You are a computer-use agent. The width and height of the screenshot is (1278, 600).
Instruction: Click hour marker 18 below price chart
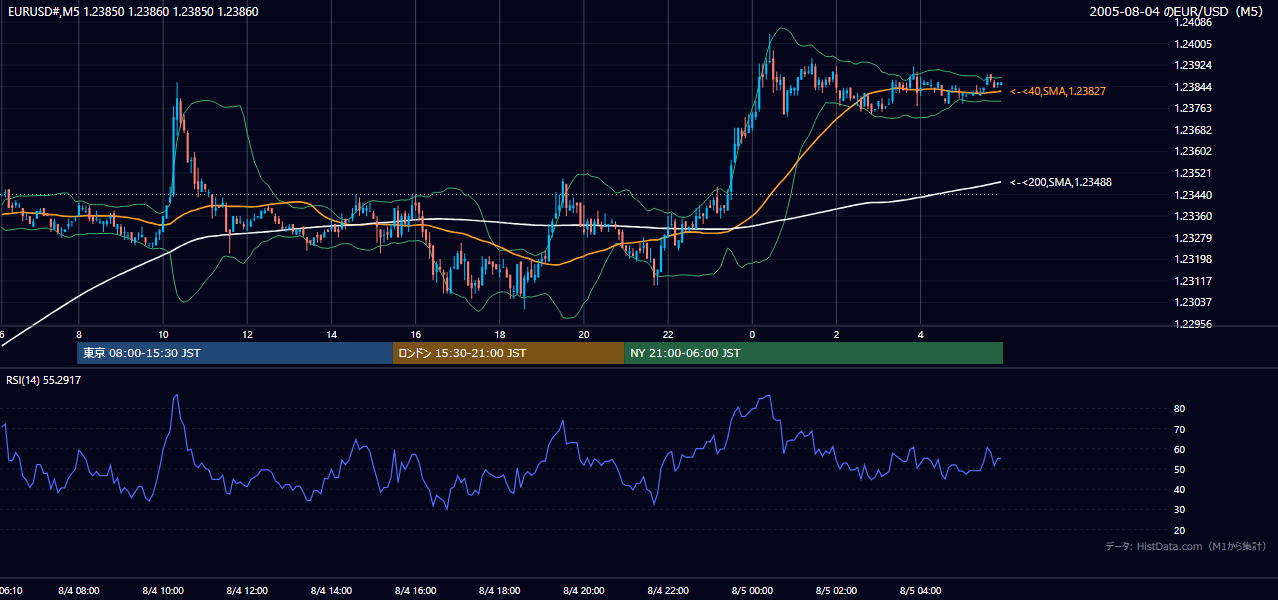coord(500,335)
